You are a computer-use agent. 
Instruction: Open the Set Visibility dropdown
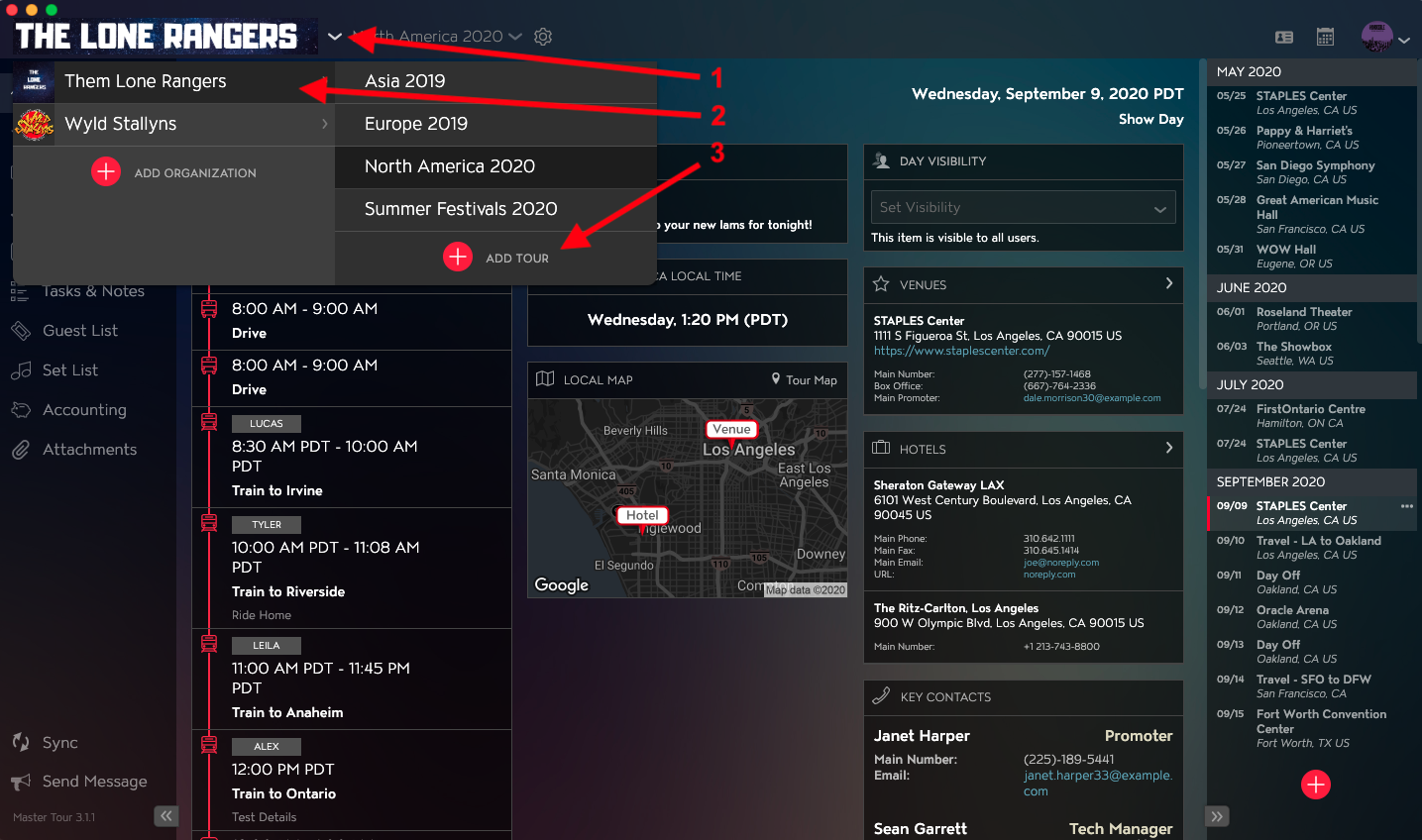point(1024,207)
